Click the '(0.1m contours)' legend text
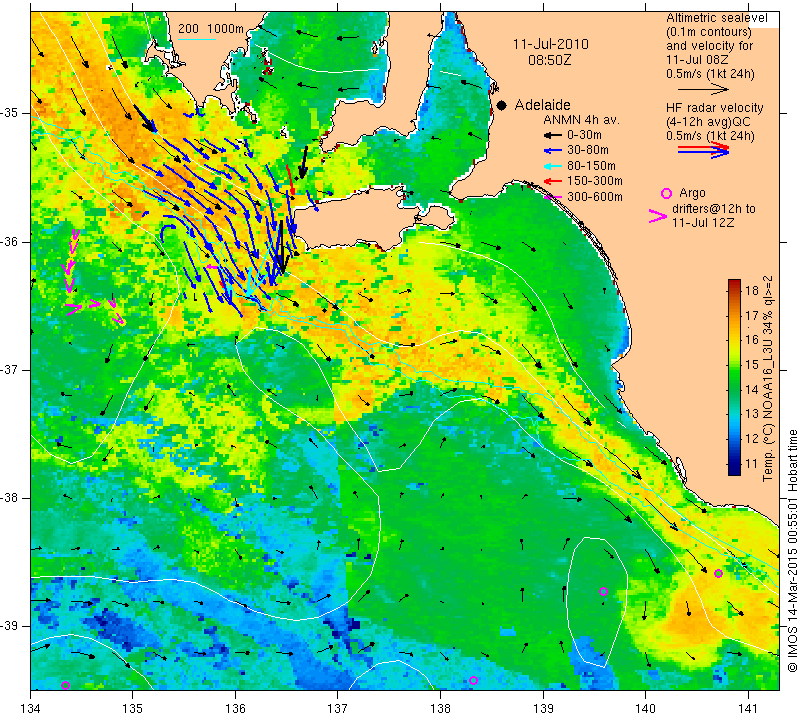This screenshot has width=800, height=720. tap(709, 32)
